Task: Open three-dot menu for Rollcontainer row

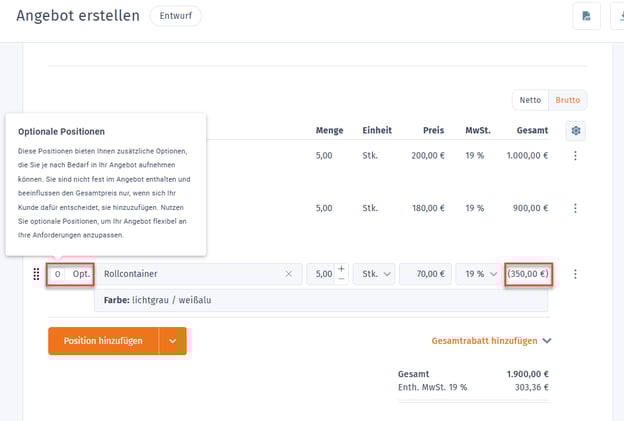Action: 575,274
